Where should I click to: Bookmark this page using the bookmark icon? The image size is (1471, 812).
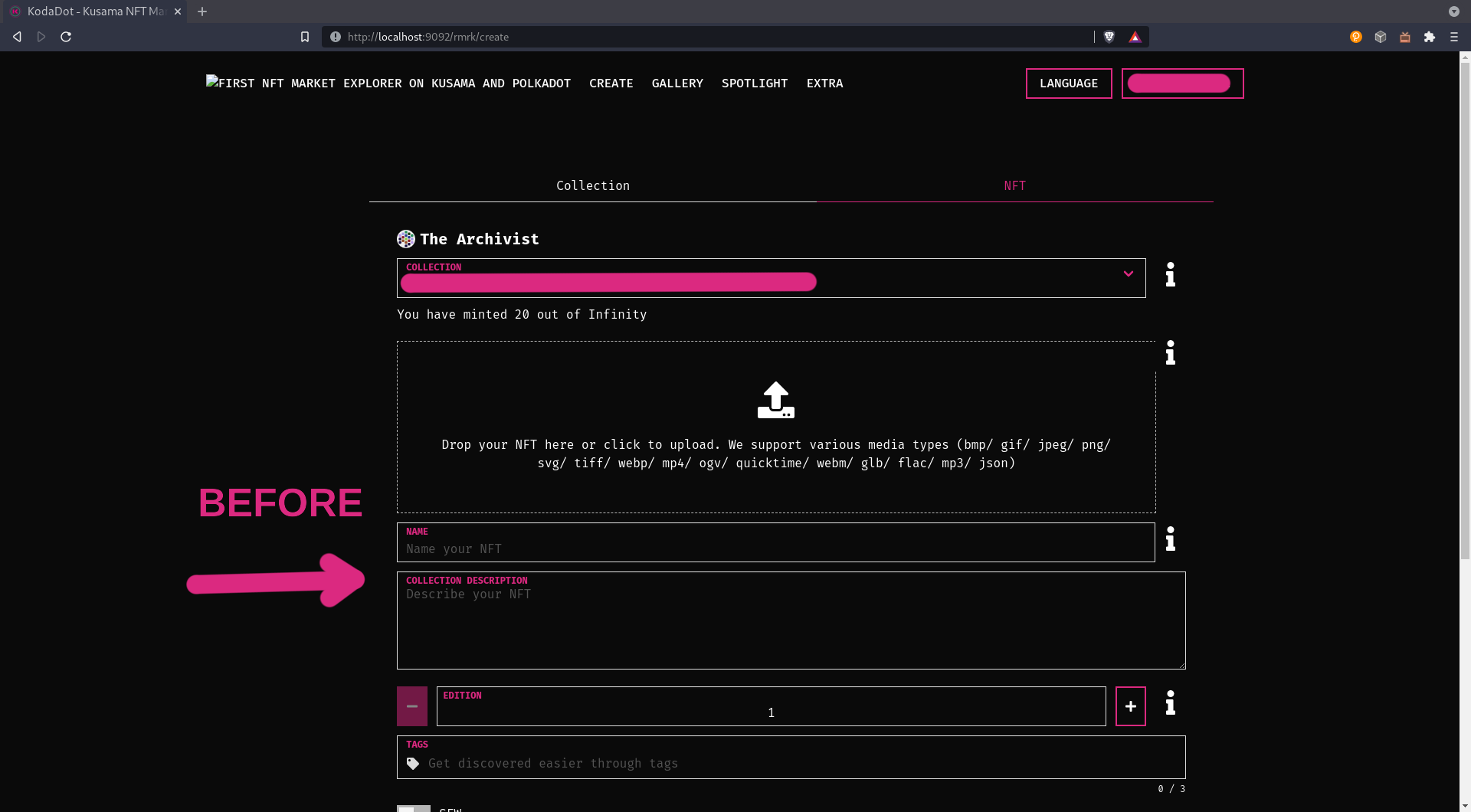coord(305,37)
